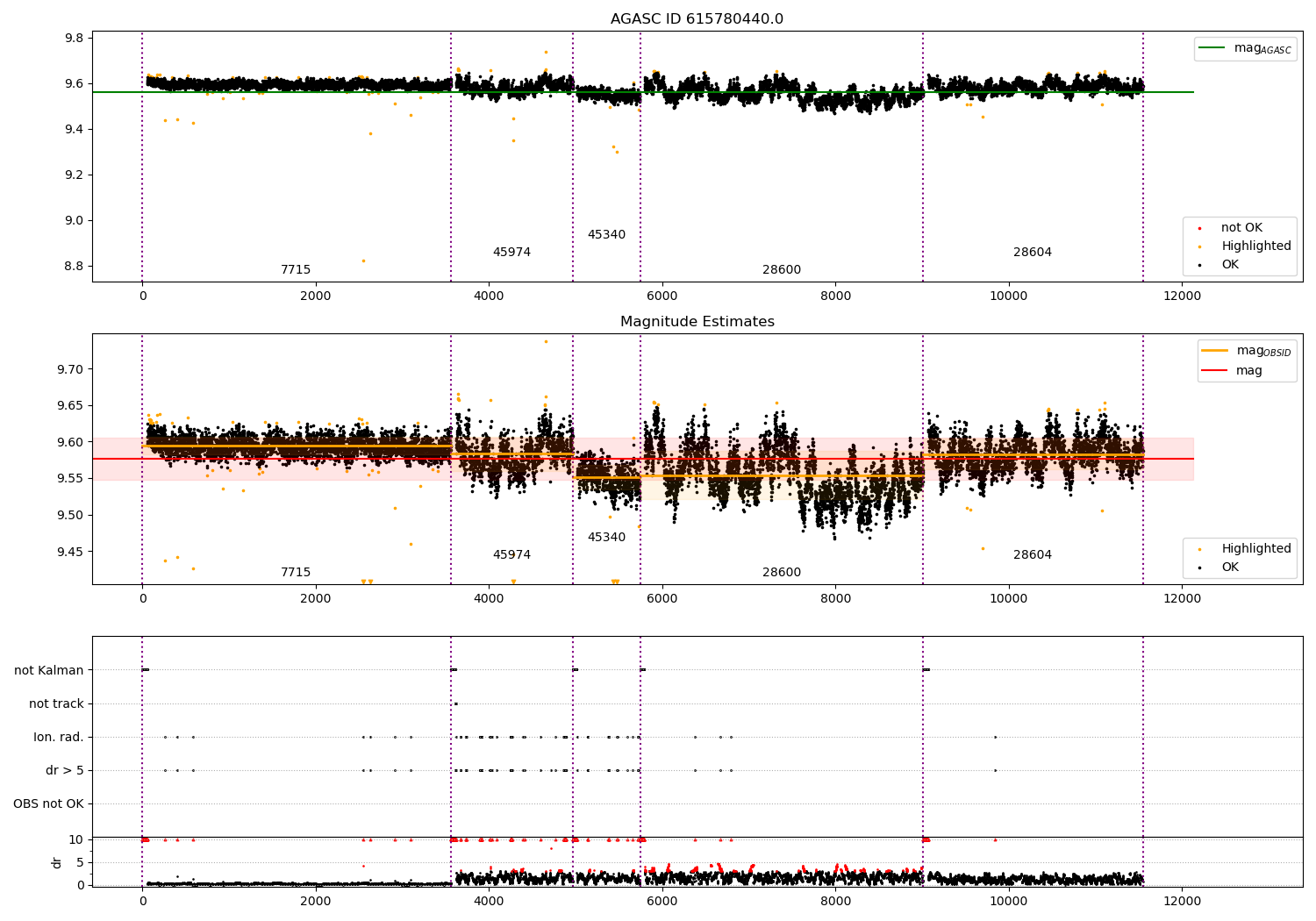
Task: Click y-tick 9.60 in Magnitude Estimates panel
Action: (71, 443)
